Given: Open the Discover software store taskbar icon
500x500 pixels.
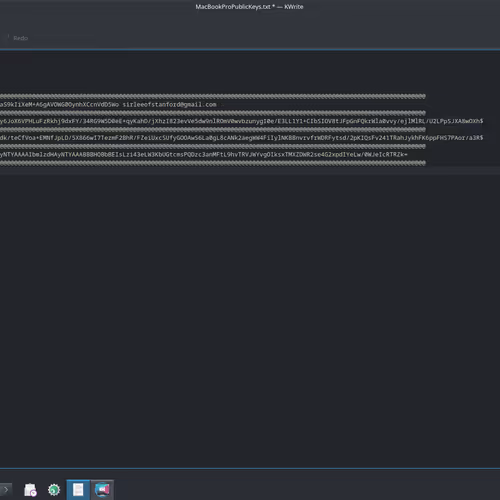Looking at the screenshot, I should [x=30, y=490].
